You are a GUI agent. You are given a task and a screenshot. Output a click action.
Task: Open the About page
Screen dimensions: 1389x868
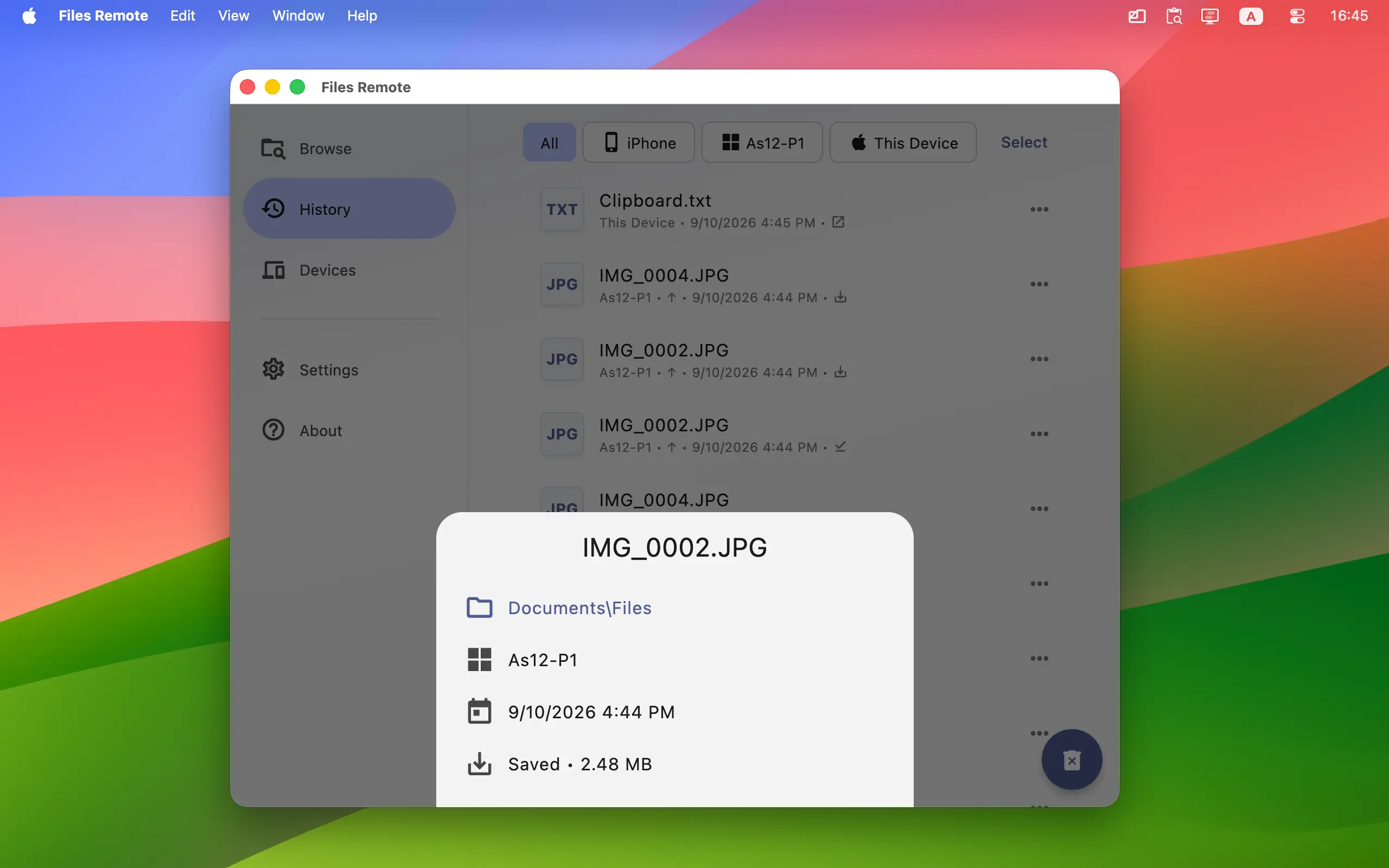coord(349,431)
